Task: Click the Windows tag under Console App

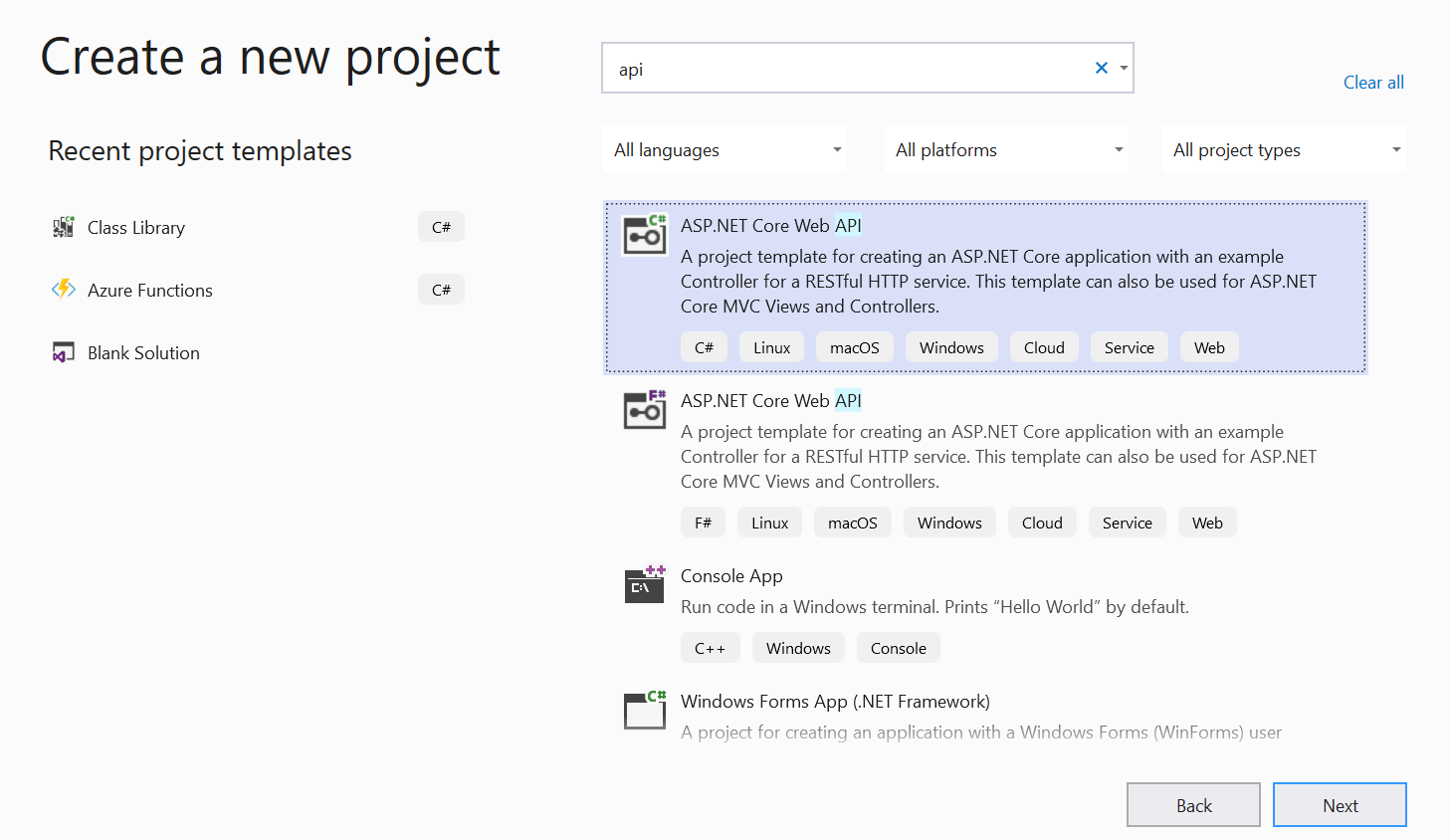Action: pos(798,648)
